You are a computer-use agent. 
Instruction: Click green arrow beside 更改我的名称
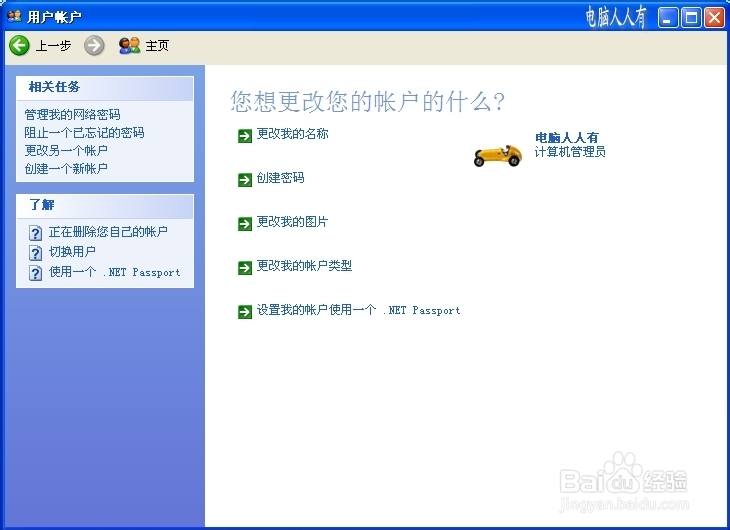point(245,136)
